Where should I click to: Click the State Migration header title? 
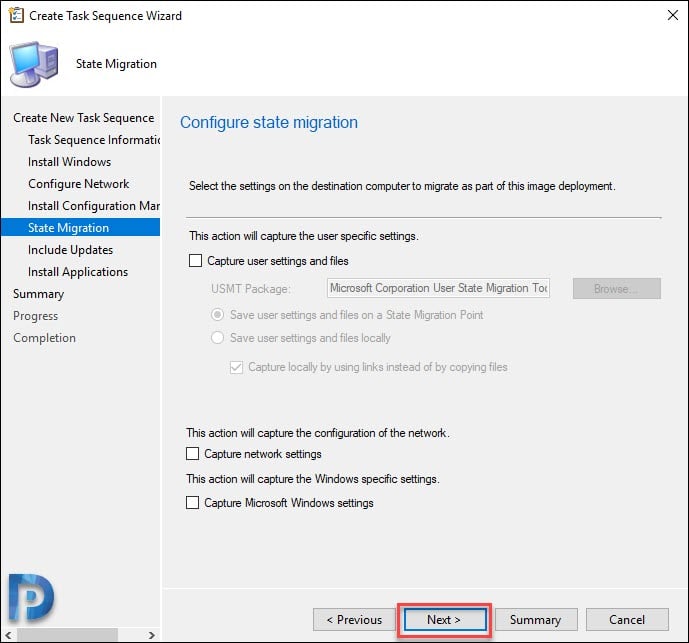[x=116, y=64]
